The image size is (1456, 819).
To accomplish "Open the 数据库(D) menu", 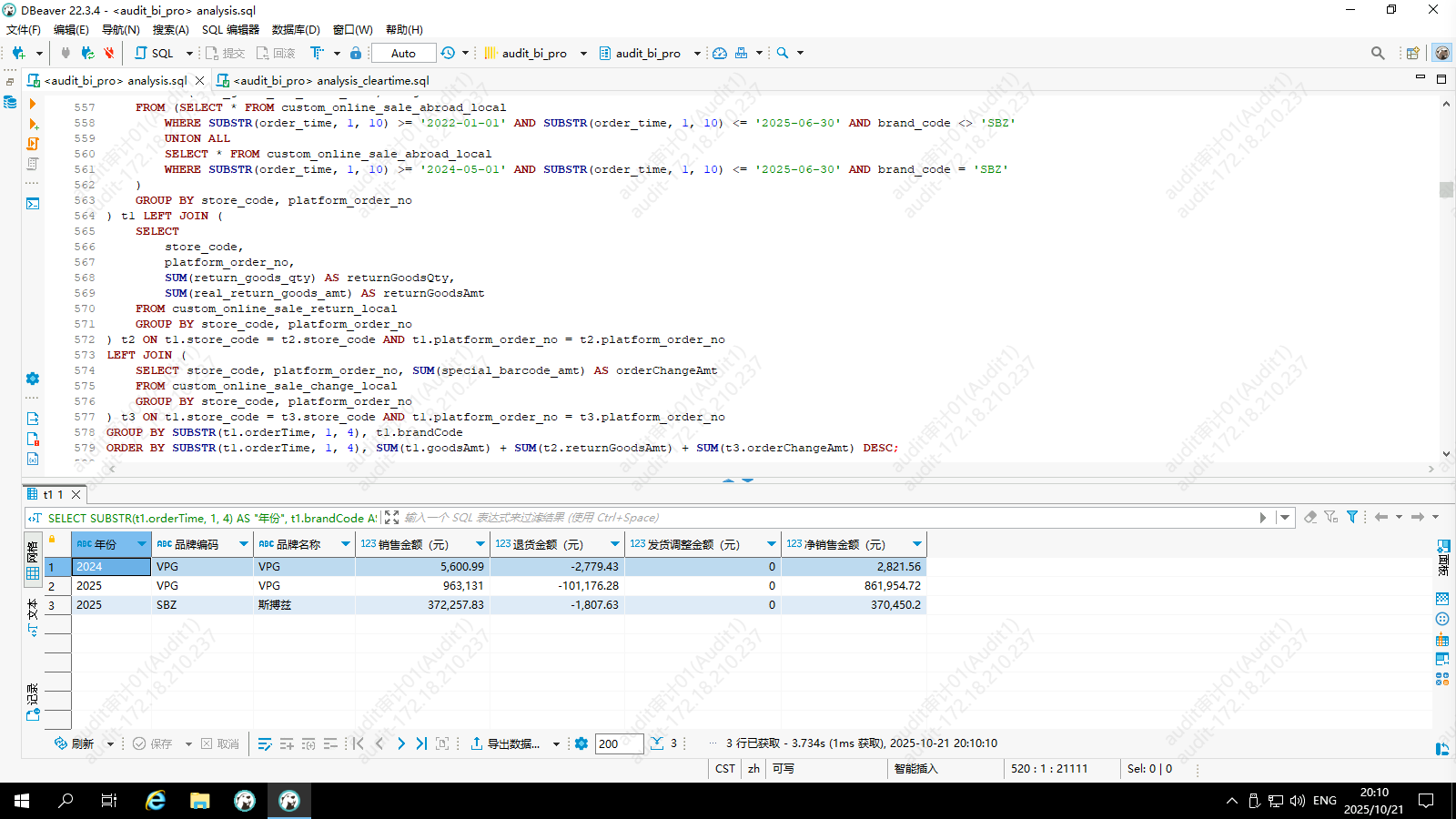I will point(296,29).
